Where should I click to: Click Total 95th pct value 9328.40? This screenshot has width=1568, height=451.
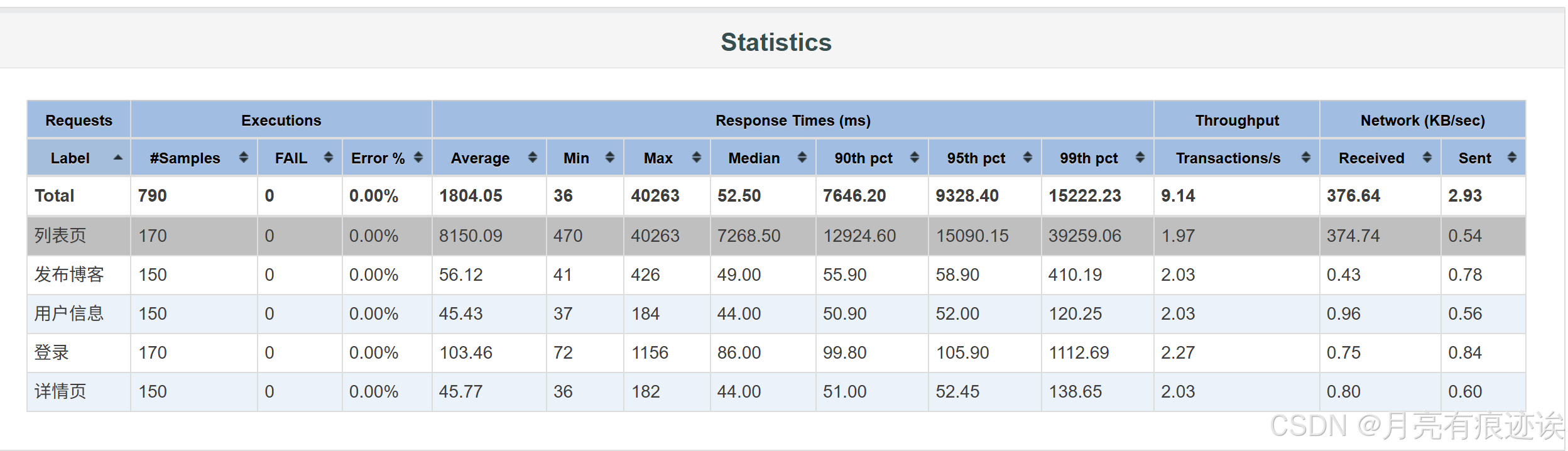pos(967,196)
